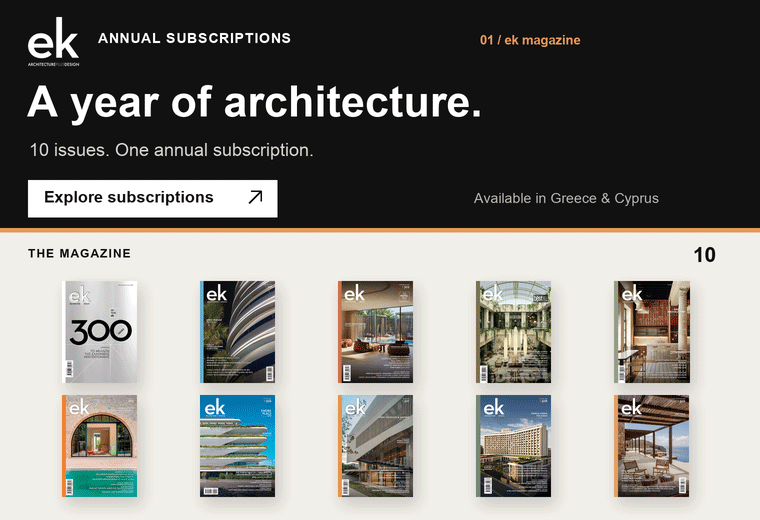Open the green terraced building blue sky cover
This screenshot has height=520, width=760.
(x=238, y=446)
